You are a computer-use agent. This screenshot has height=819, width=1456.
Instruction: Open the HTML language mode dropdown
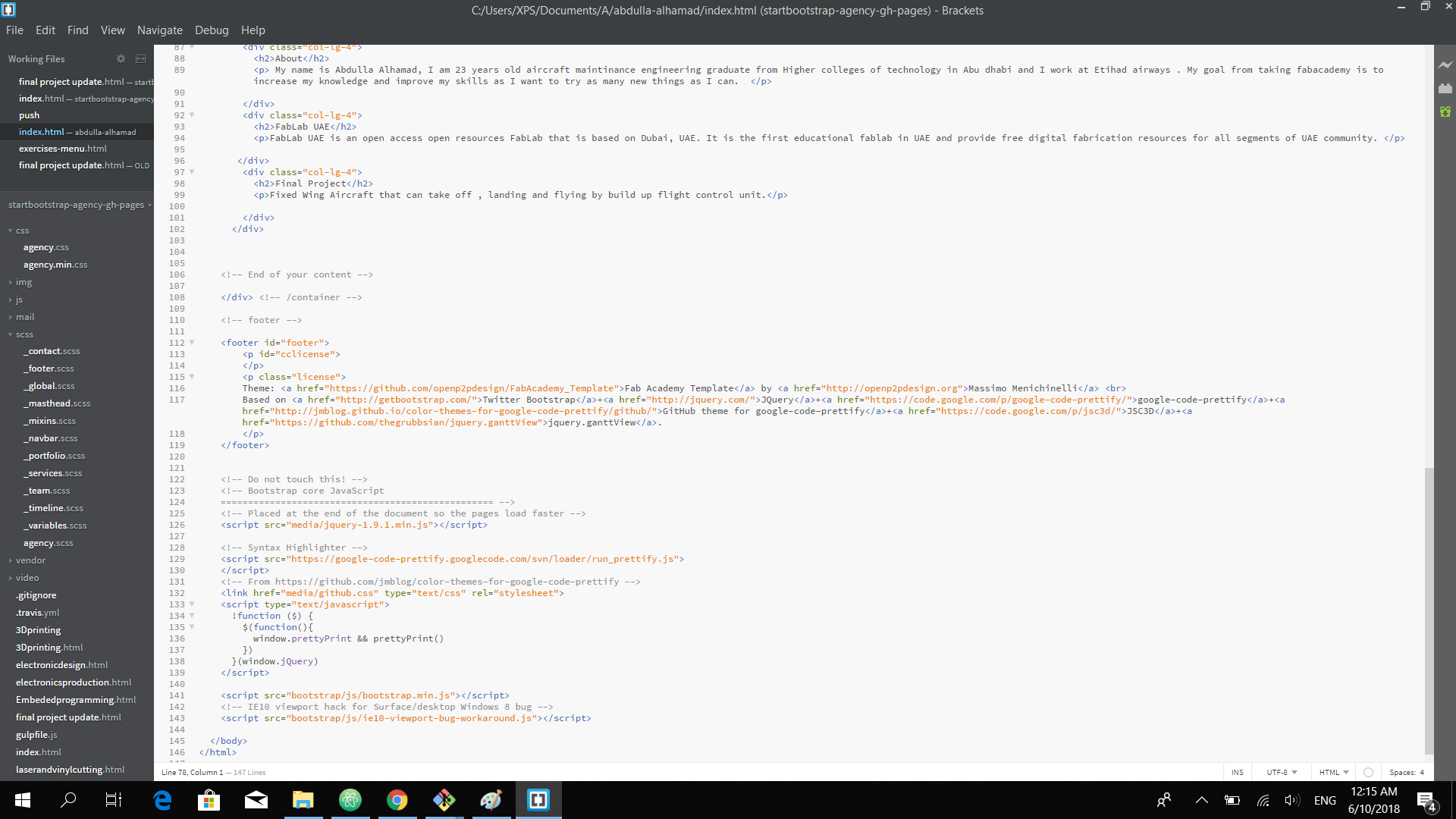pos(1333,772)
